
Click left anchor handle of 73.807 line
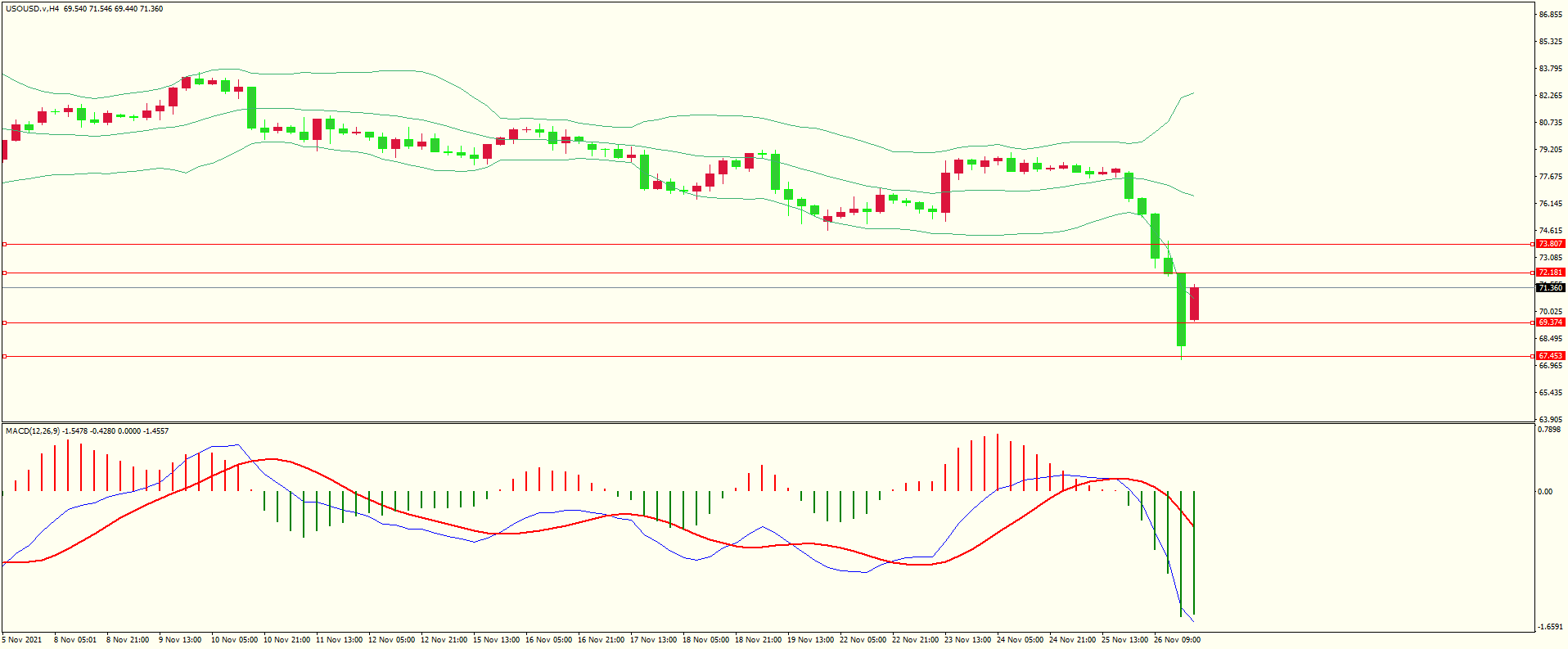(4, 244)
